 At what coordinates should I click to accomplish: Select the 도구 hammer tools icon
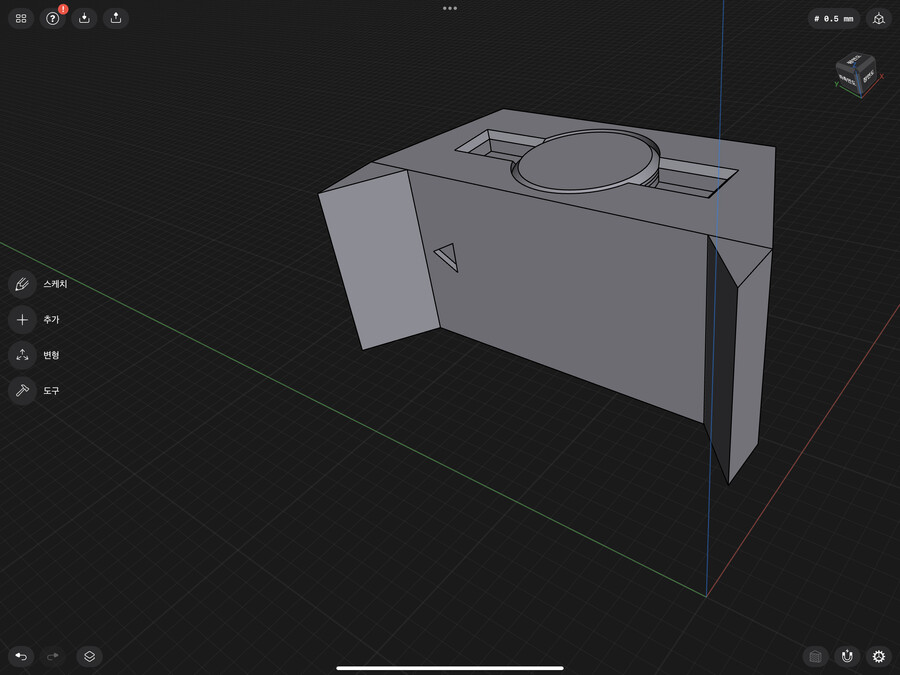(x=22, y=391)
